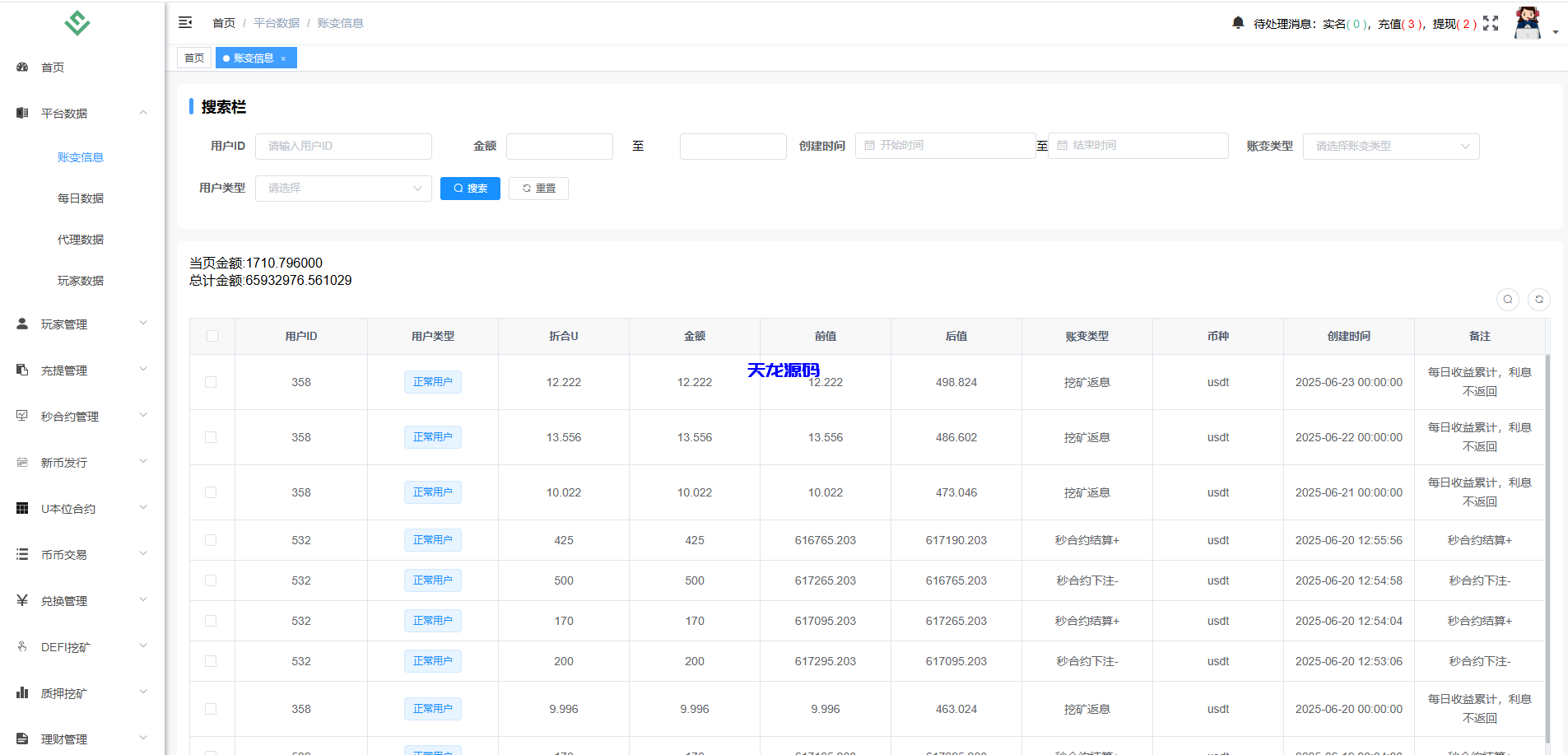
Task: Enter fullscreen mode
Action: [x=1491, y=22]
